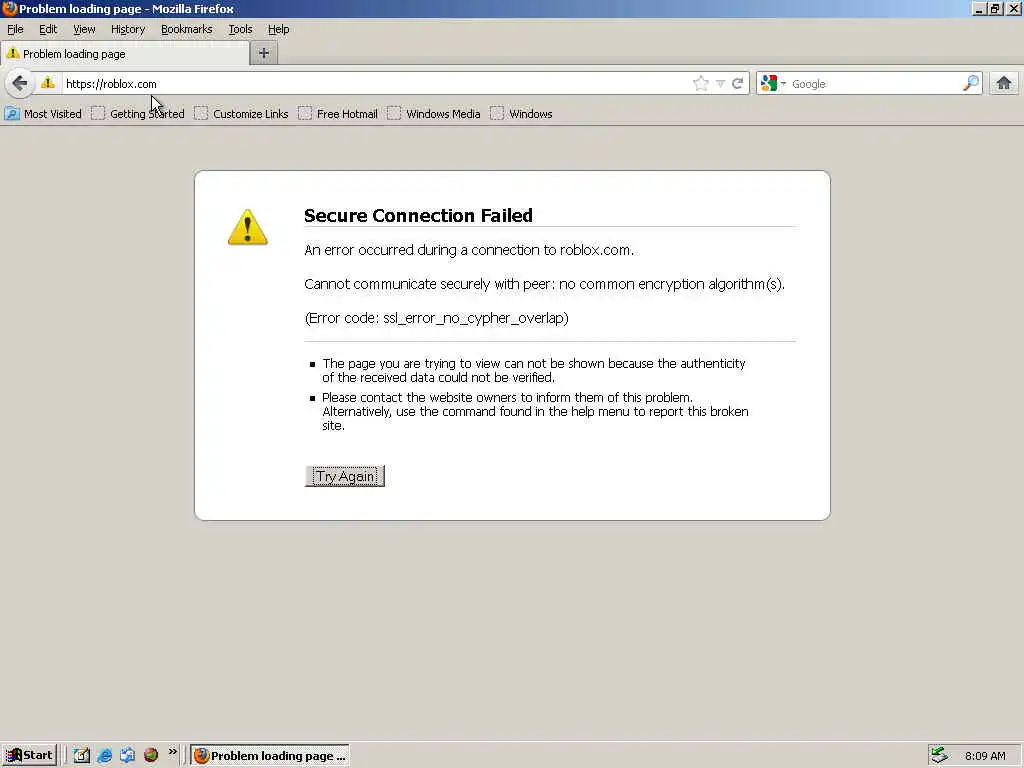Open the Bookmarks menu
This screenshot has width=1024, height=768.
point(186,29)
